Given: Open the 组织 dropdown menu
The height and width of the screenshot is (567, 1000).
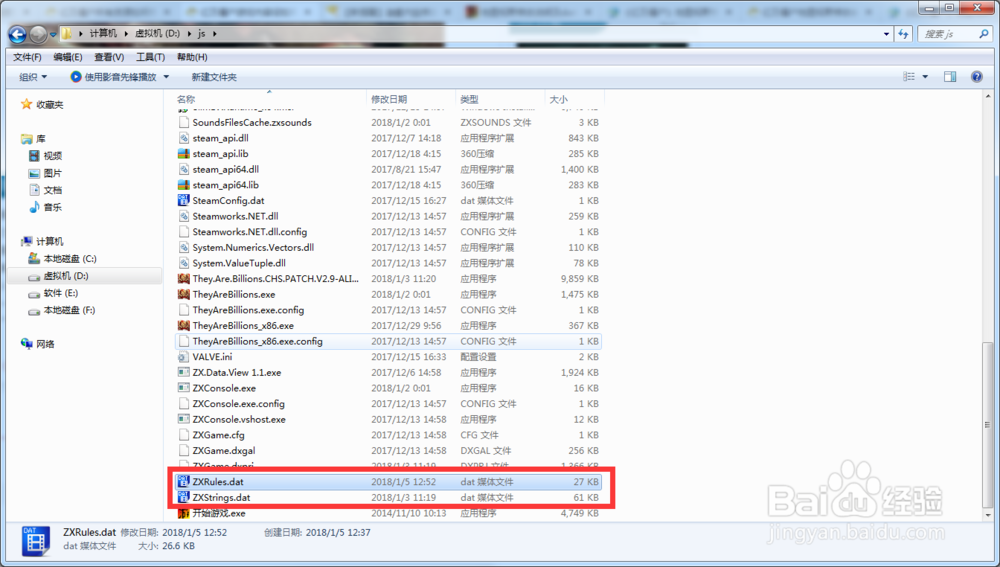Looking at the screenshot, I should 33,77.
